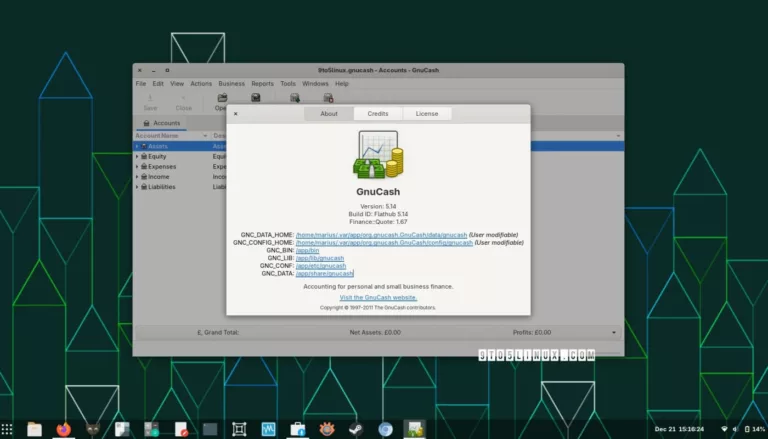This screenshot has height=439, width=768.
Task: Open the app grid launcher in taskbar
Action: click(x=8, y=429)
